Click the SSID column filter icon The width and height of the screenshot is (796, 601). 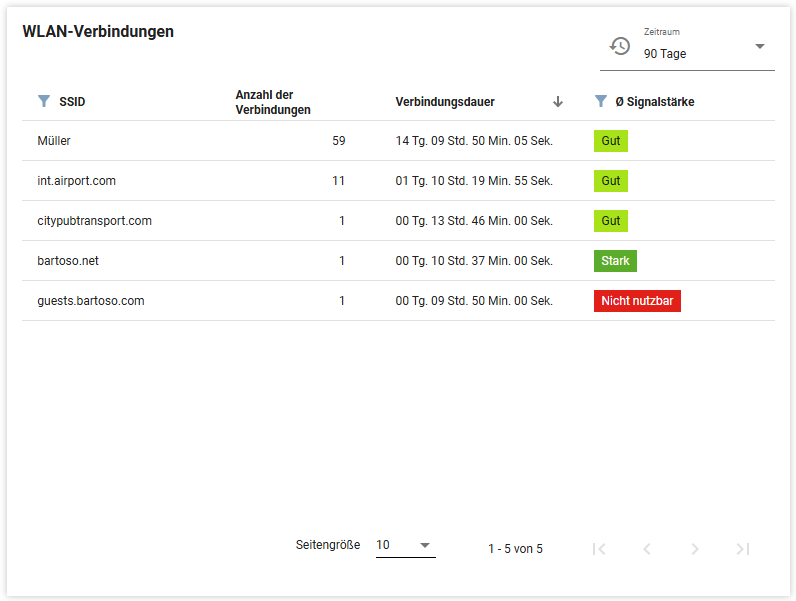tap(43, 101)
